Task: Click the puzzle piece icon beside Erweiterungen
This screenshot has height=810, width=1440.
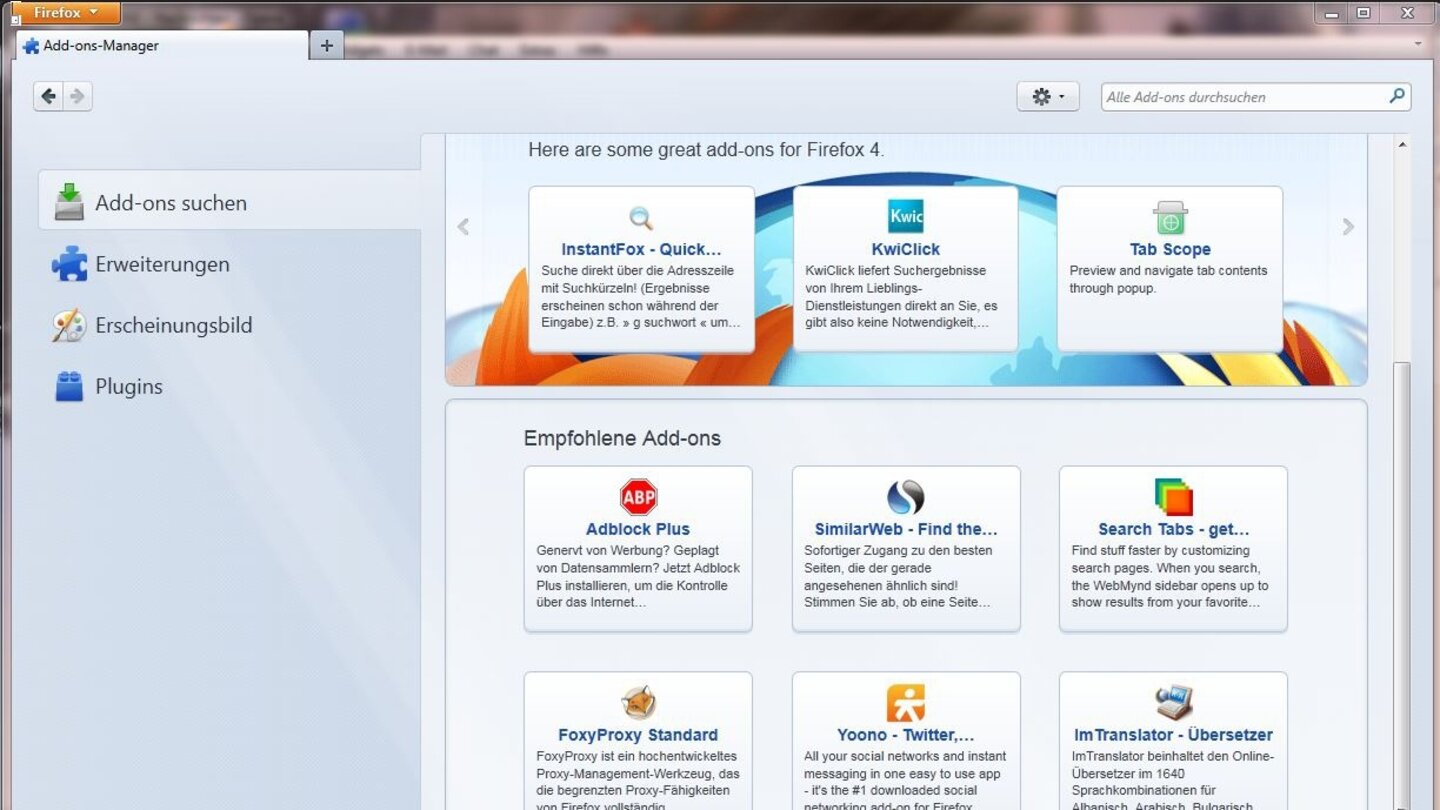Action: (69, 264)
